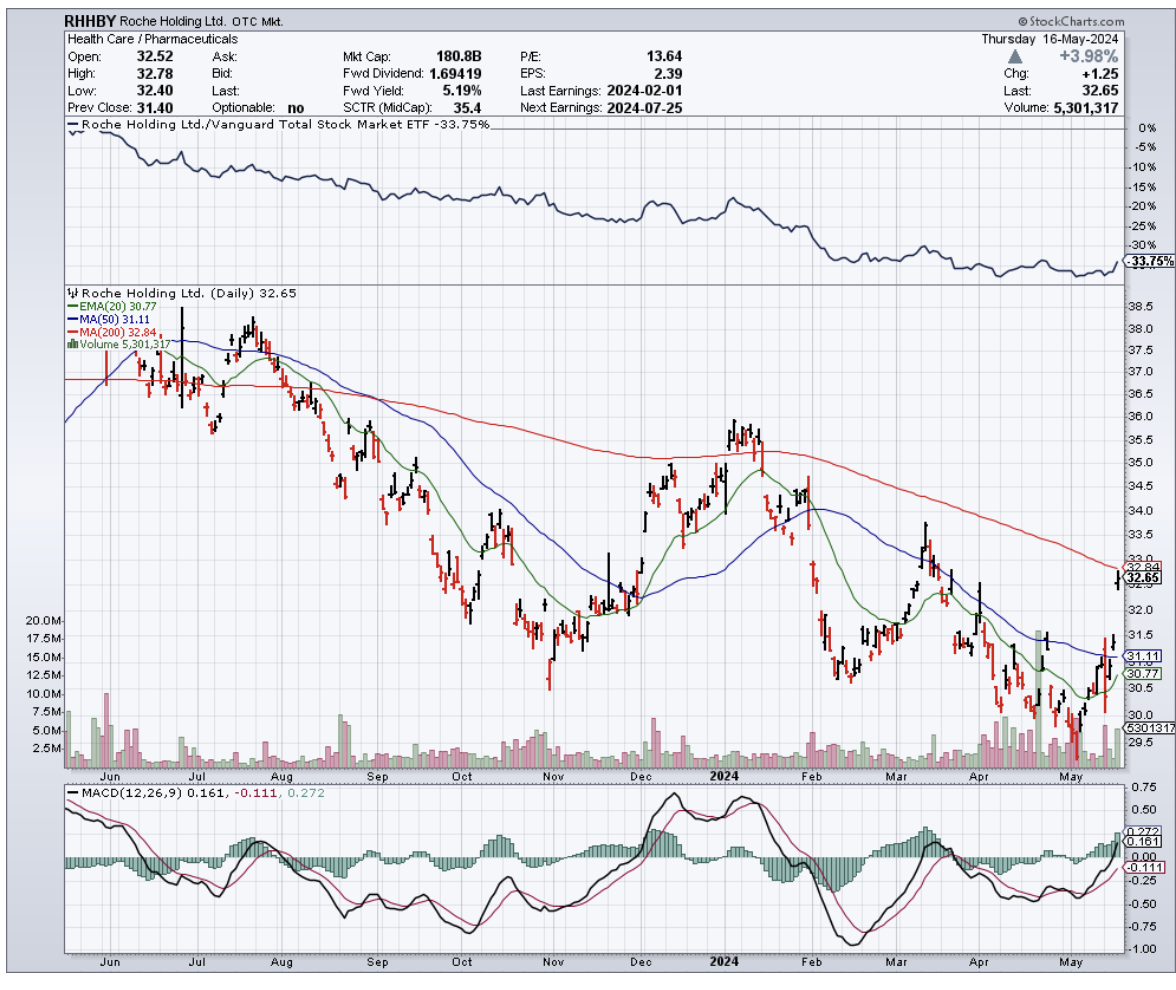Click the blue 31.11 MA(50) axis tag

[1140, 656]
